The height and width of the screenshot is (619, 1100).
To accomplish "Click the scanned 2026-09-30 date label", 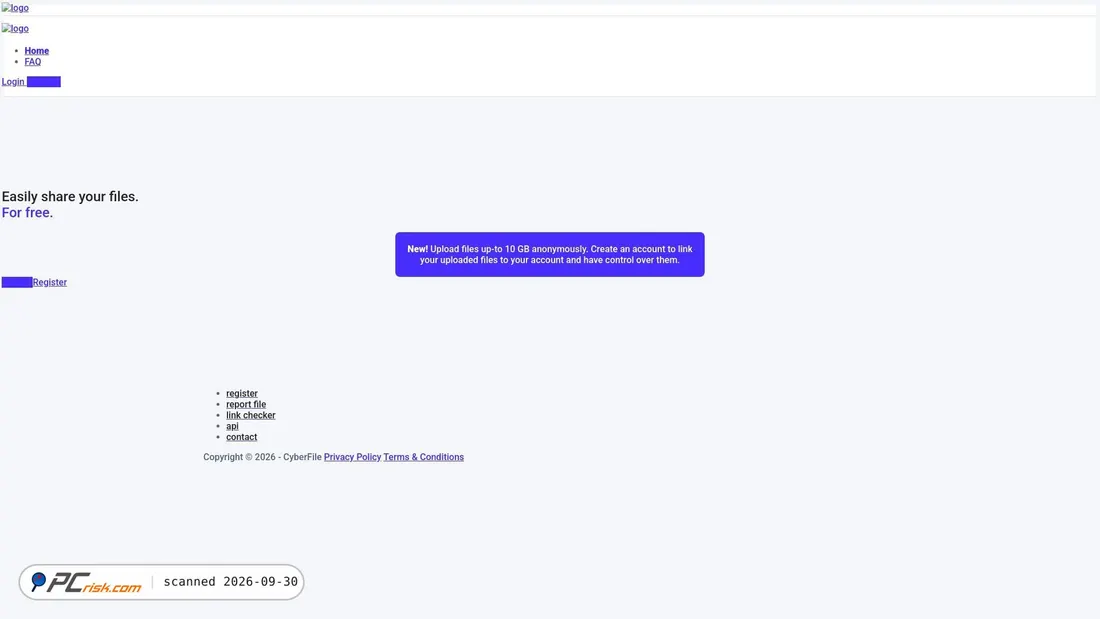I will tap(230, 582).
